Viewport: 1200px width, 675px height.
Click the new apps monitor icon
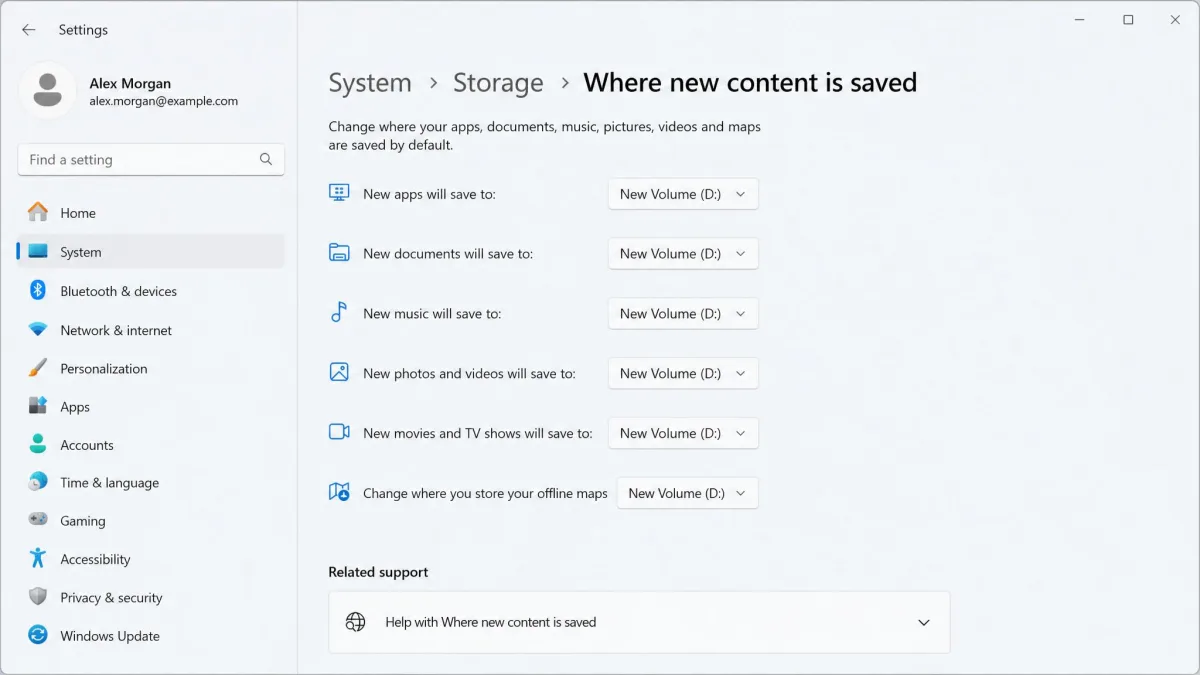coord(339,193)
